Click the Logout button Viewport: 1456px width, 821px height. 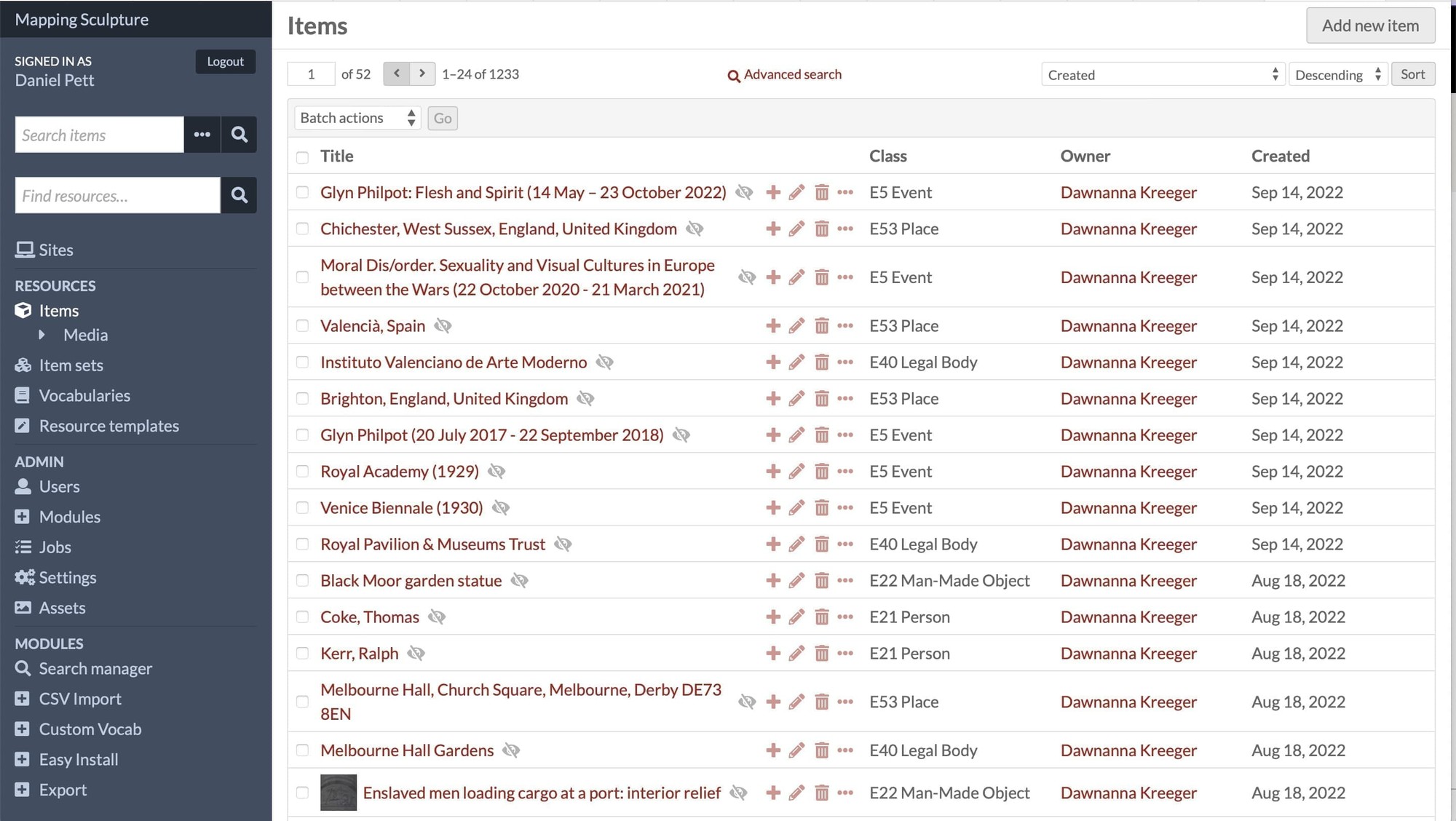tap(226, 61)
